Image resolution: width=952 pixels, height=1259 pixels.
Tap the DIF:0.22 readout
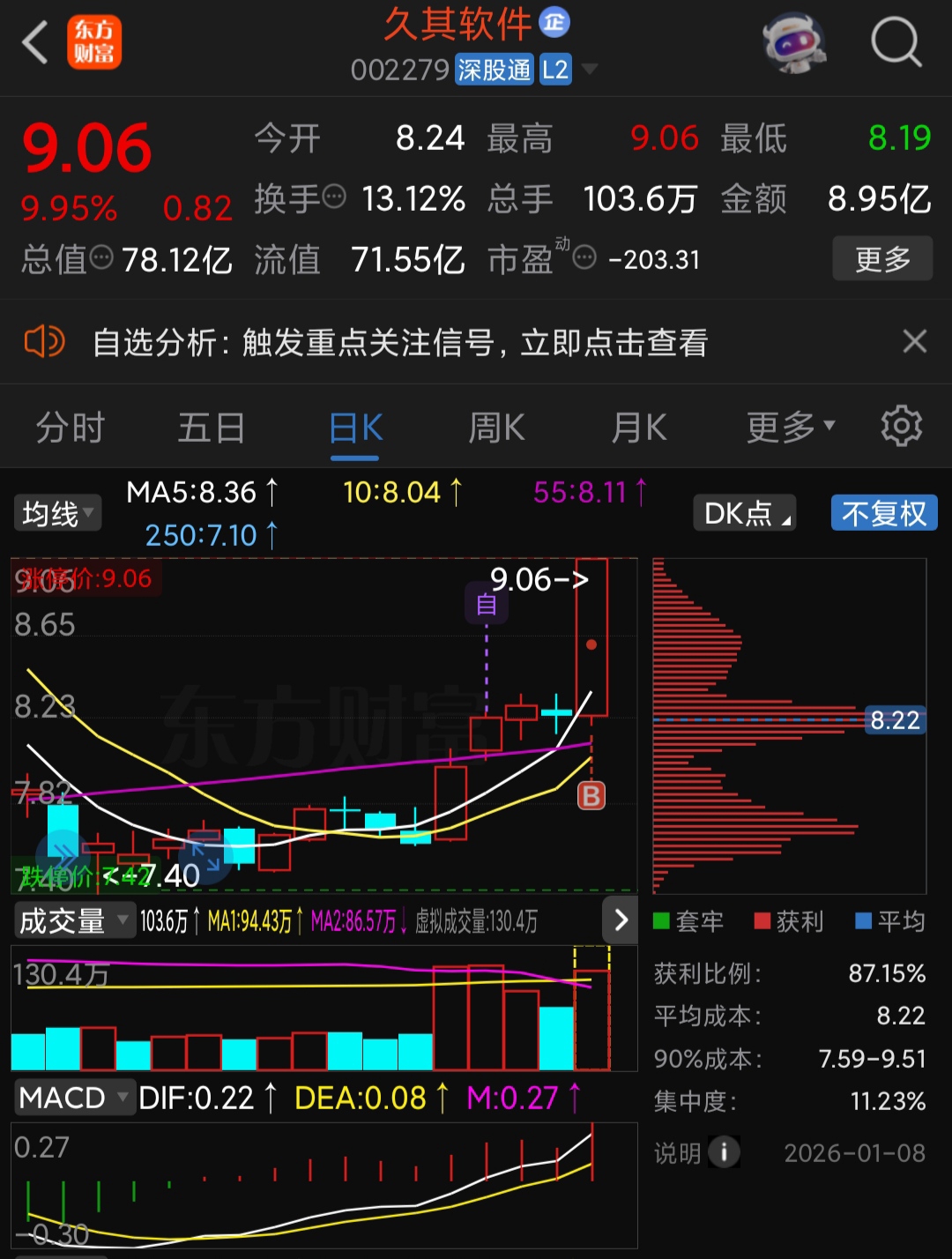(209, 1098)
